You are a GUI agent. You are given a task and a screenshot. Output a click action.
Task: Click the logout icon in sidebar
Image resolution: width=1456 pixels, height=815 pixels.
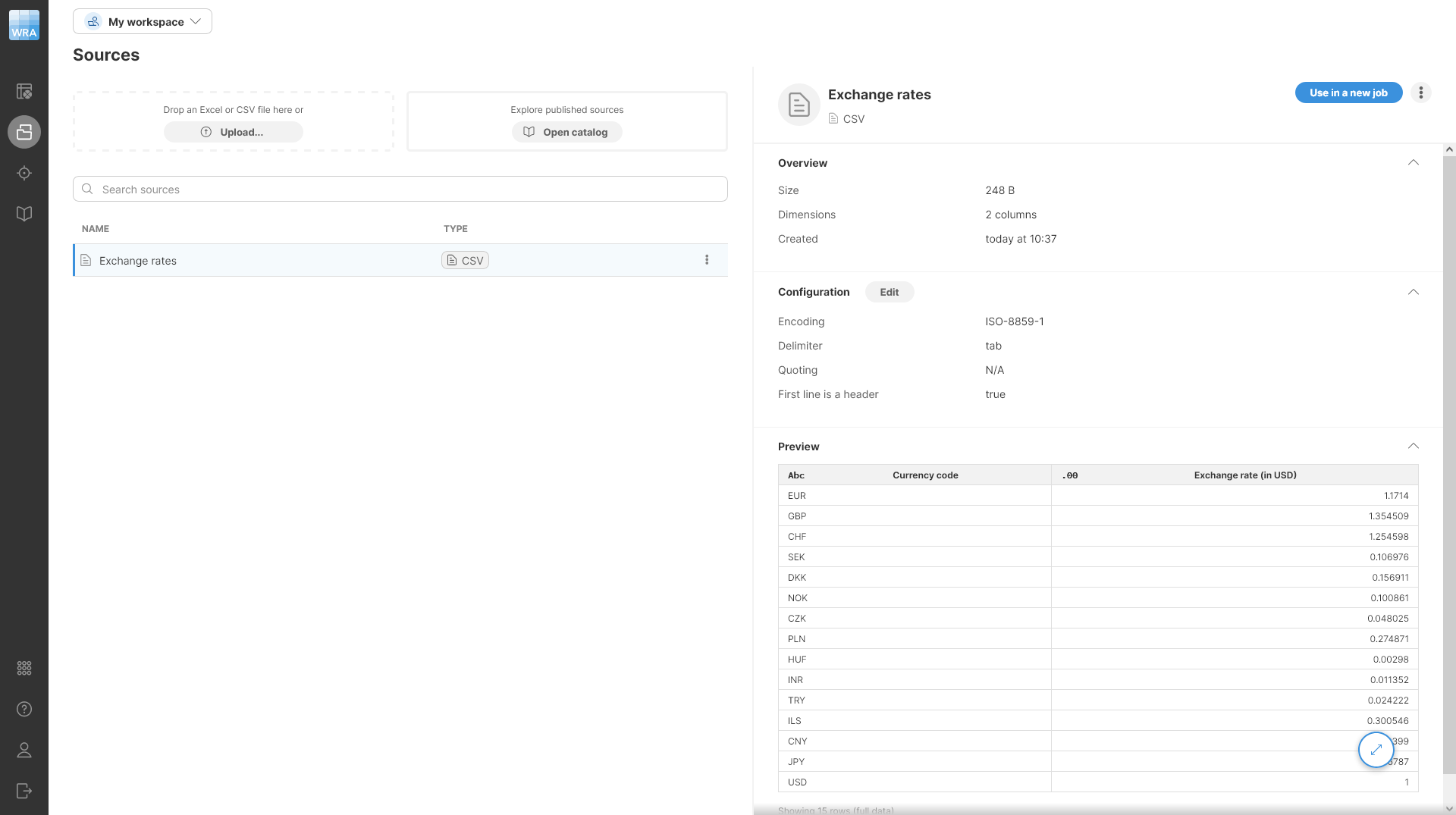(24, 791)
